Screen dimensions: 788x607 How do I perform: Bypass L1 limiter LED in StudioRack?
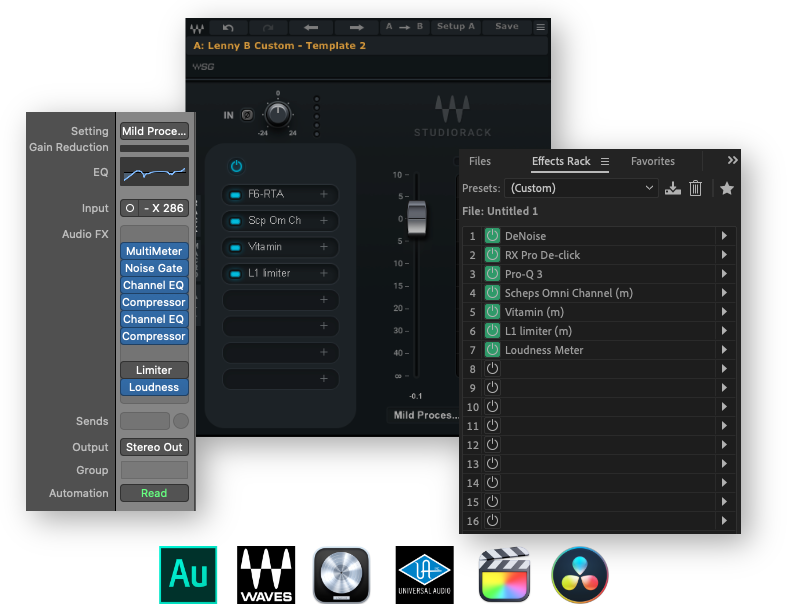click(x=235, y=274)
